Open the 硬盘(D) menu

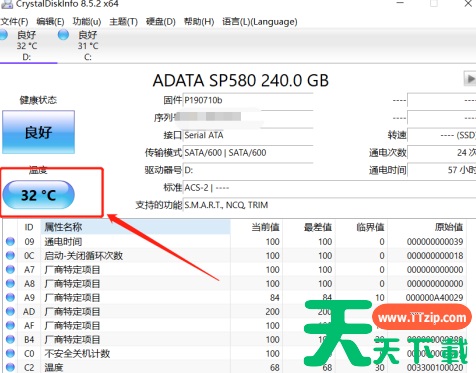[161, 22]
